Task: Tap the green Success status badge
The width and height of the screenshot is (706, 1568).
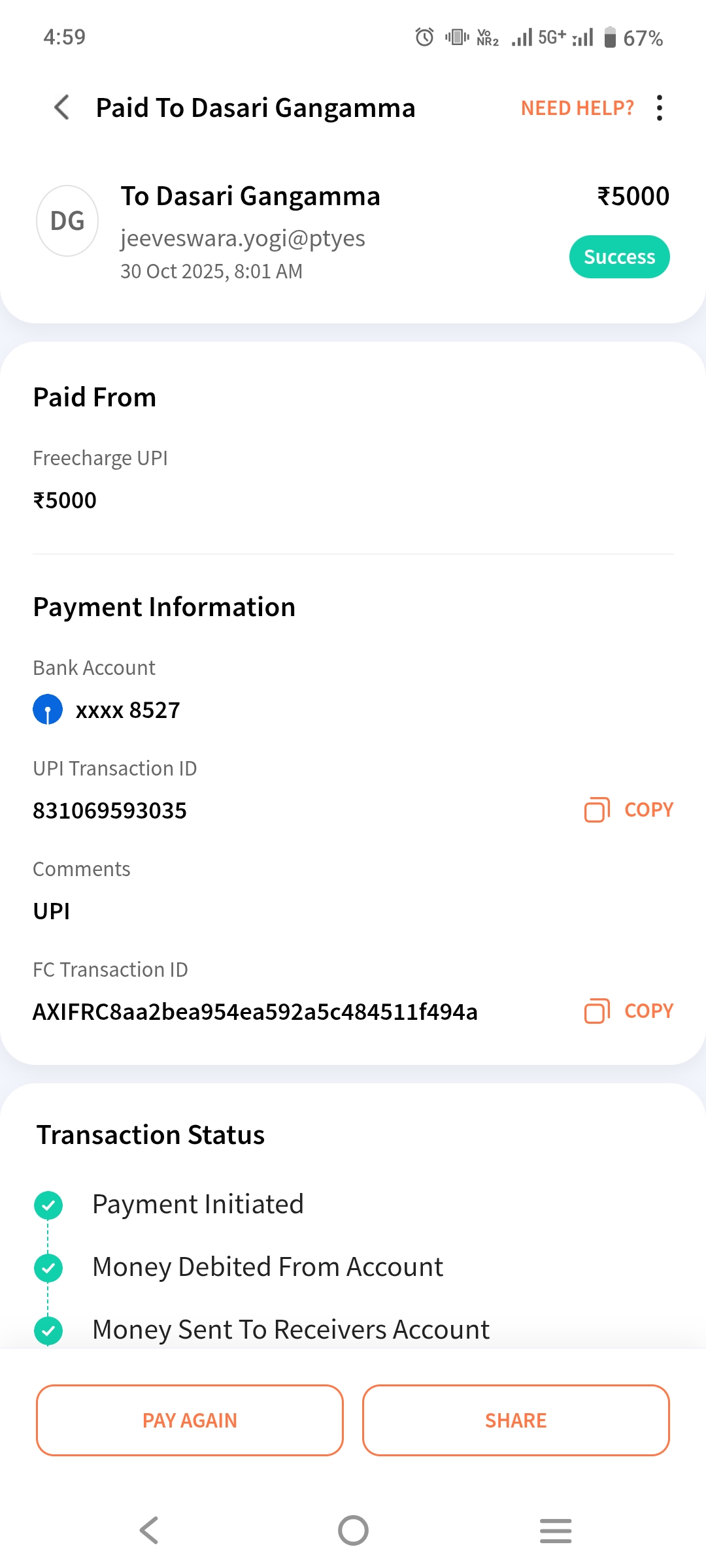Action: tap(619, 257)
